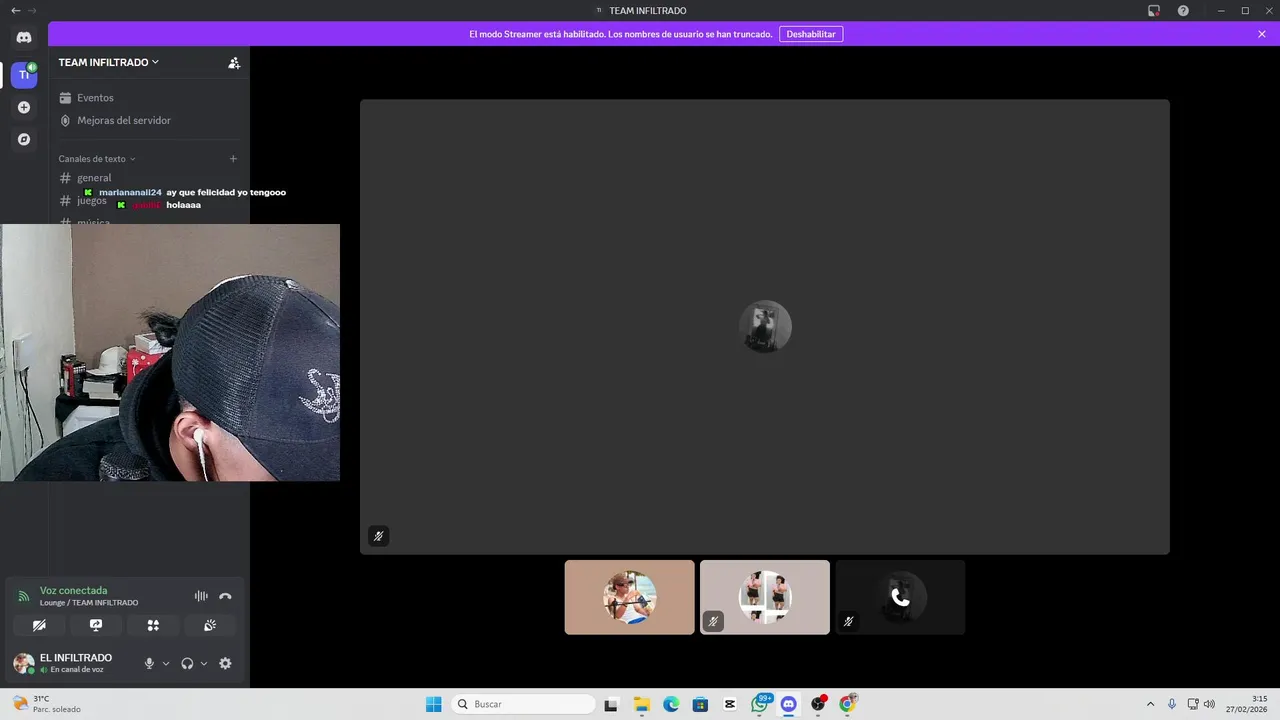Open Voz conectada connection details
This screenshot has height=720, width=1280.
tap(73, 590)
